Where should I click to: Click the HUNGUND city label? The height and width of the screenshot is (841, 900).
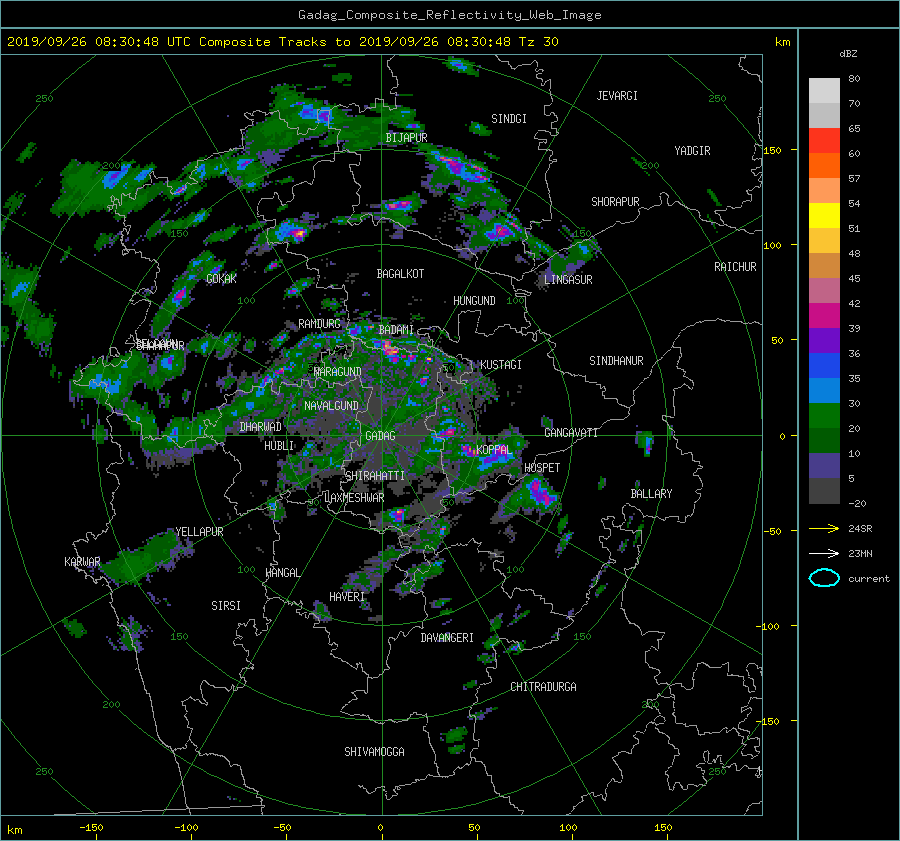tap(474, 301)
